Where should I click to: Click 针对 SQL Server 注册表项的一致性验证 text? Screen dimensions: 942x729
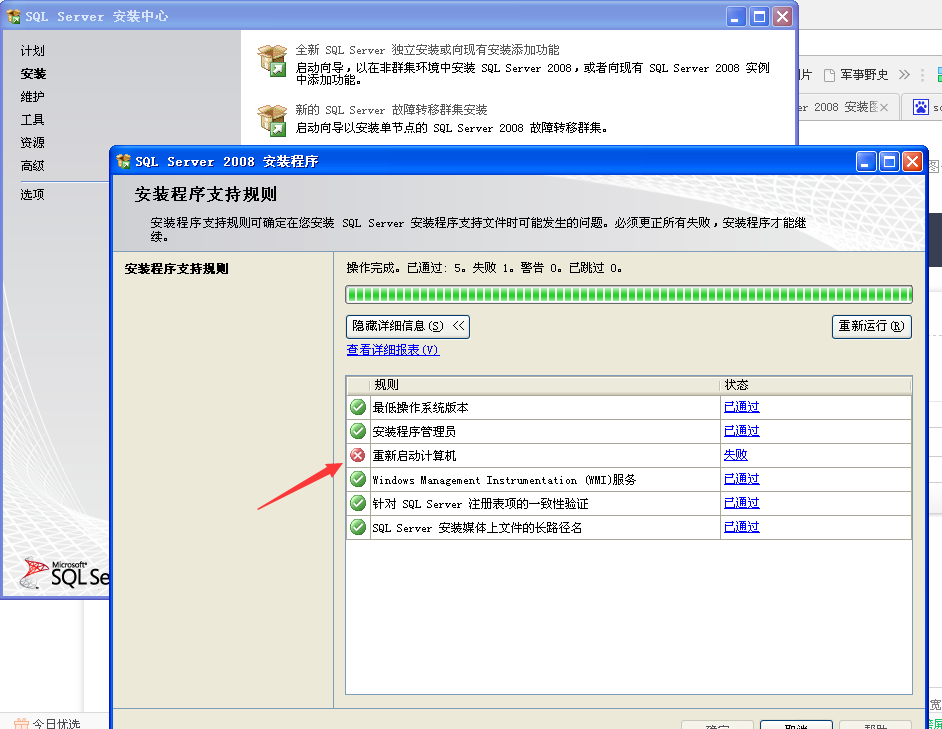point(480,504)
